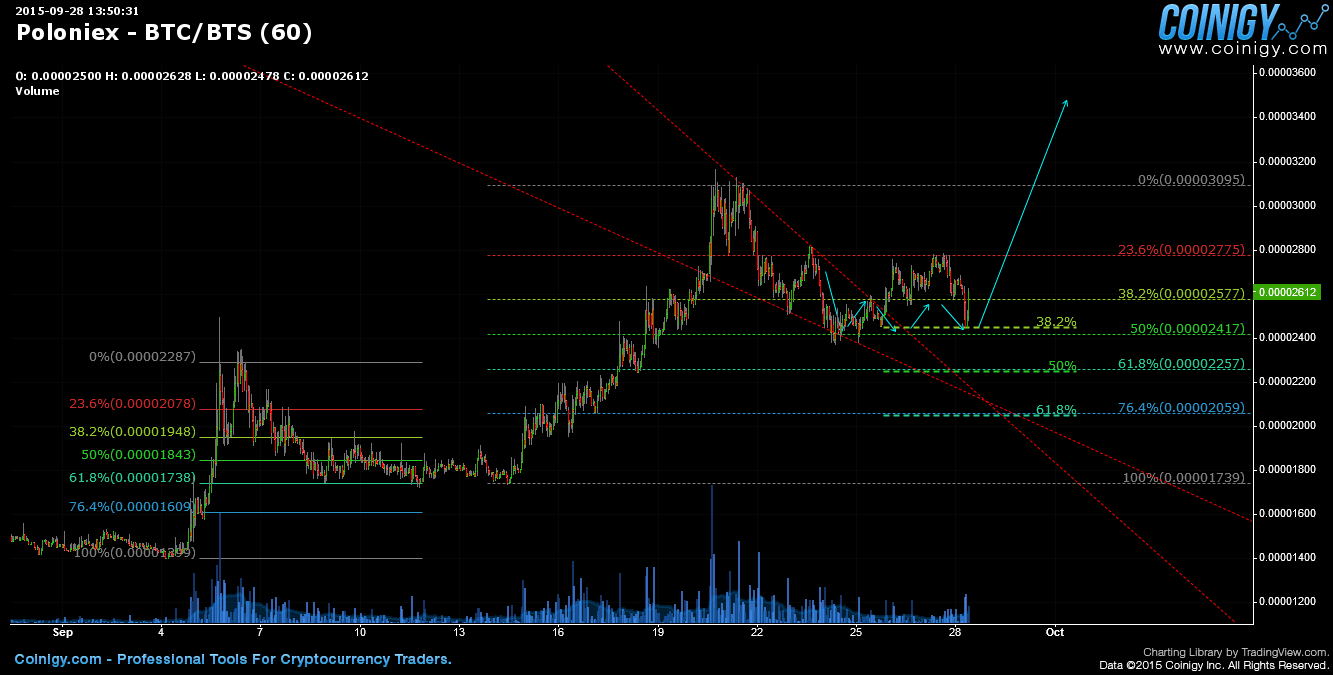Open the Coinigy.com Professional Tools footer link
1333x675 pixels.
233,660
